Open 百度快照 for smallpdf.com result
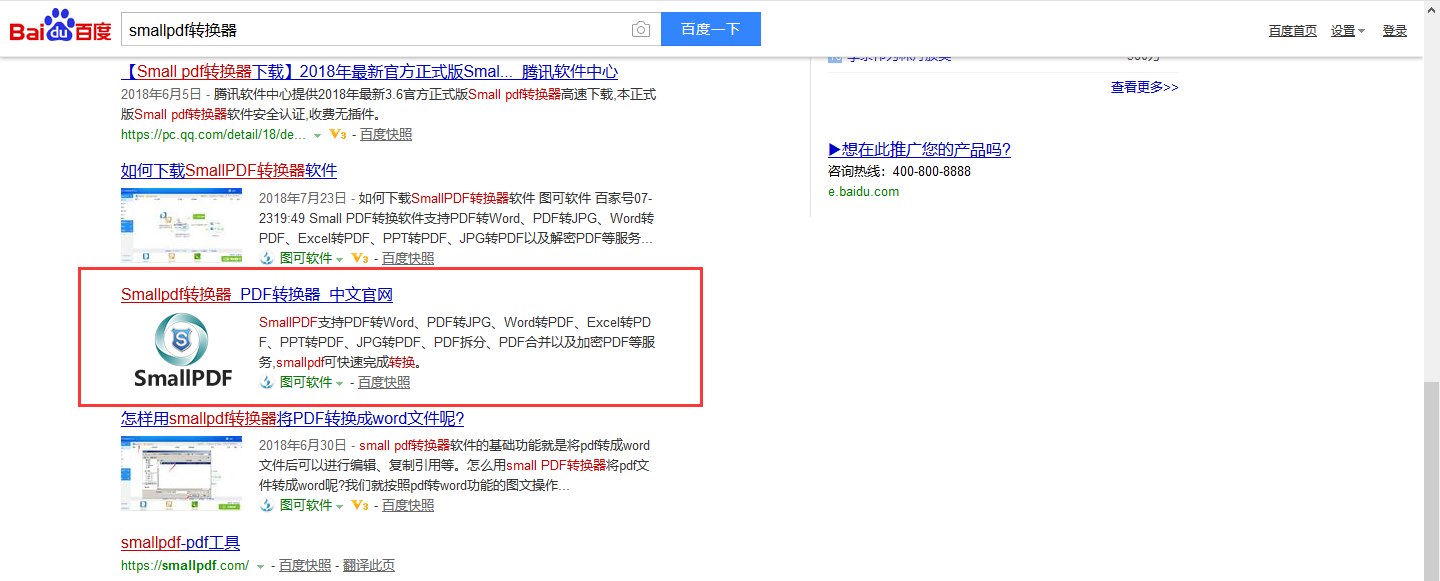The height and width of the screenshot is (581, 1440). tap(305, 565)
